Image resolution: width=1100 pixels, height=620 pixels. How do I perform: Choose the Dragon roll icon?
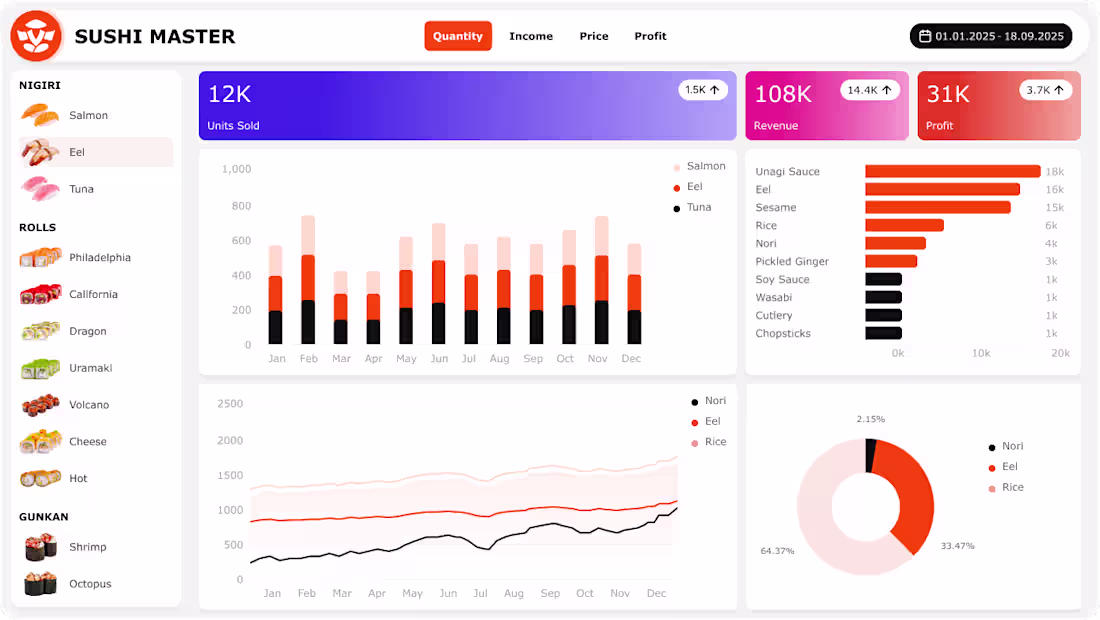coord(40,331)
